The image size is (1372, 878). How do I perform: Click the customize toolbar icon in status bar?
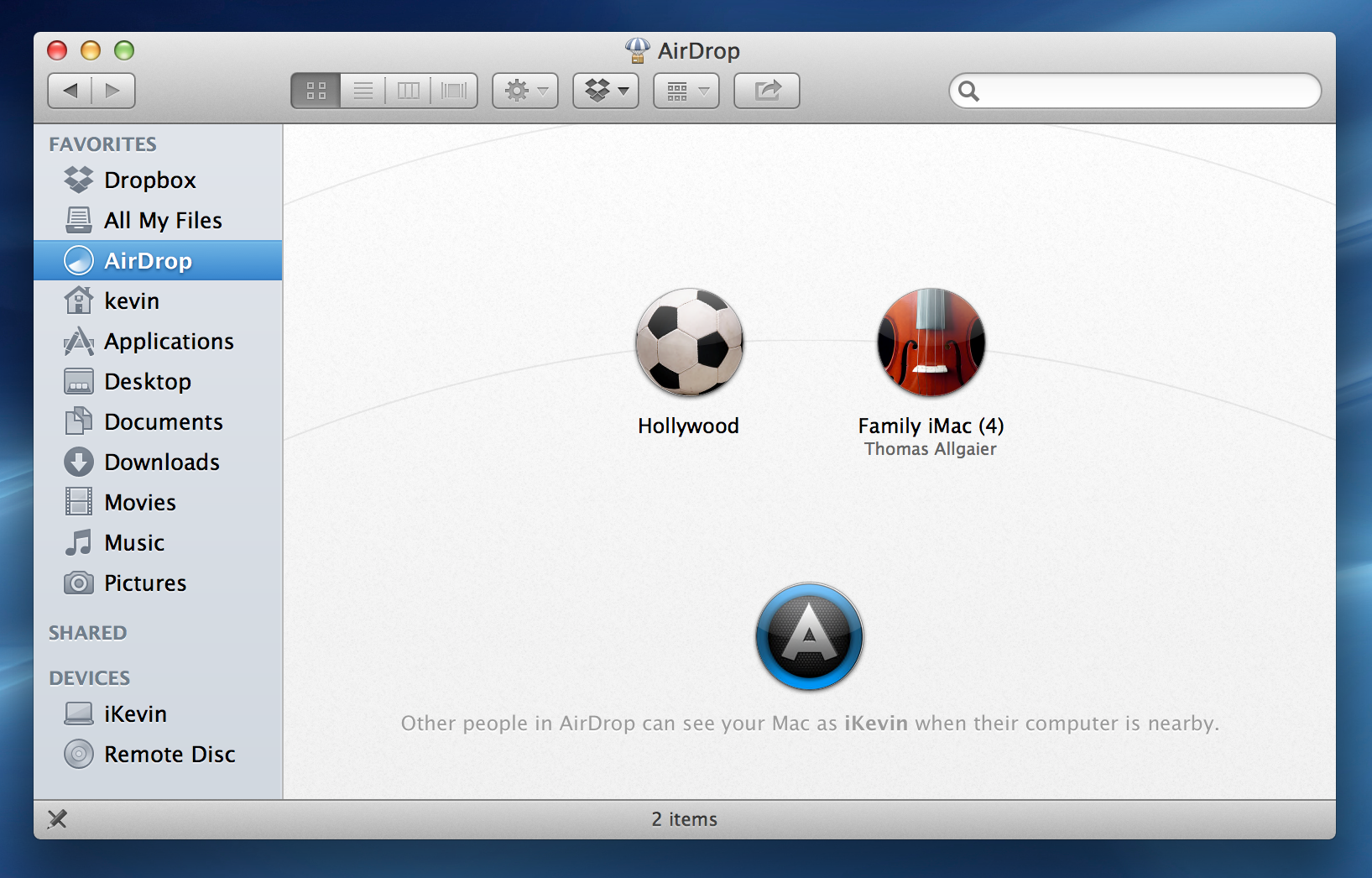(x=57, y=819)
